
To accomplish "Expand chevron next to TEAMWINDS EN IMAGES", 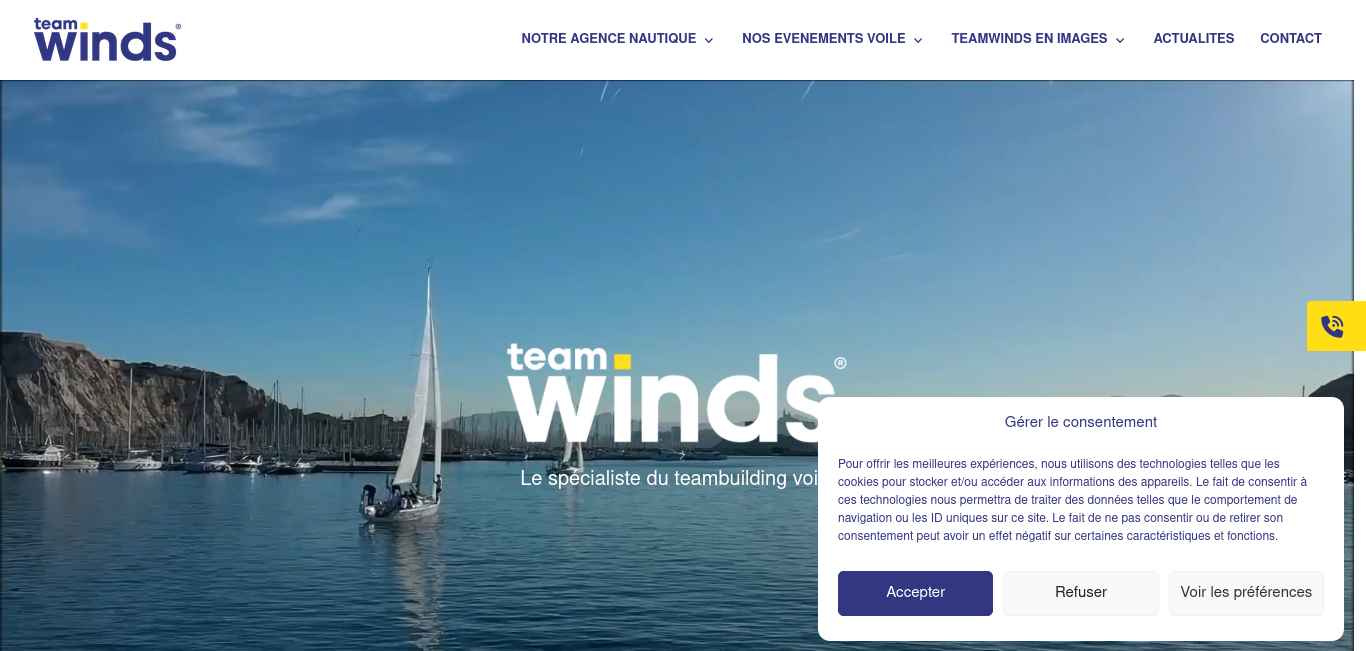I will pos(1120,40).
